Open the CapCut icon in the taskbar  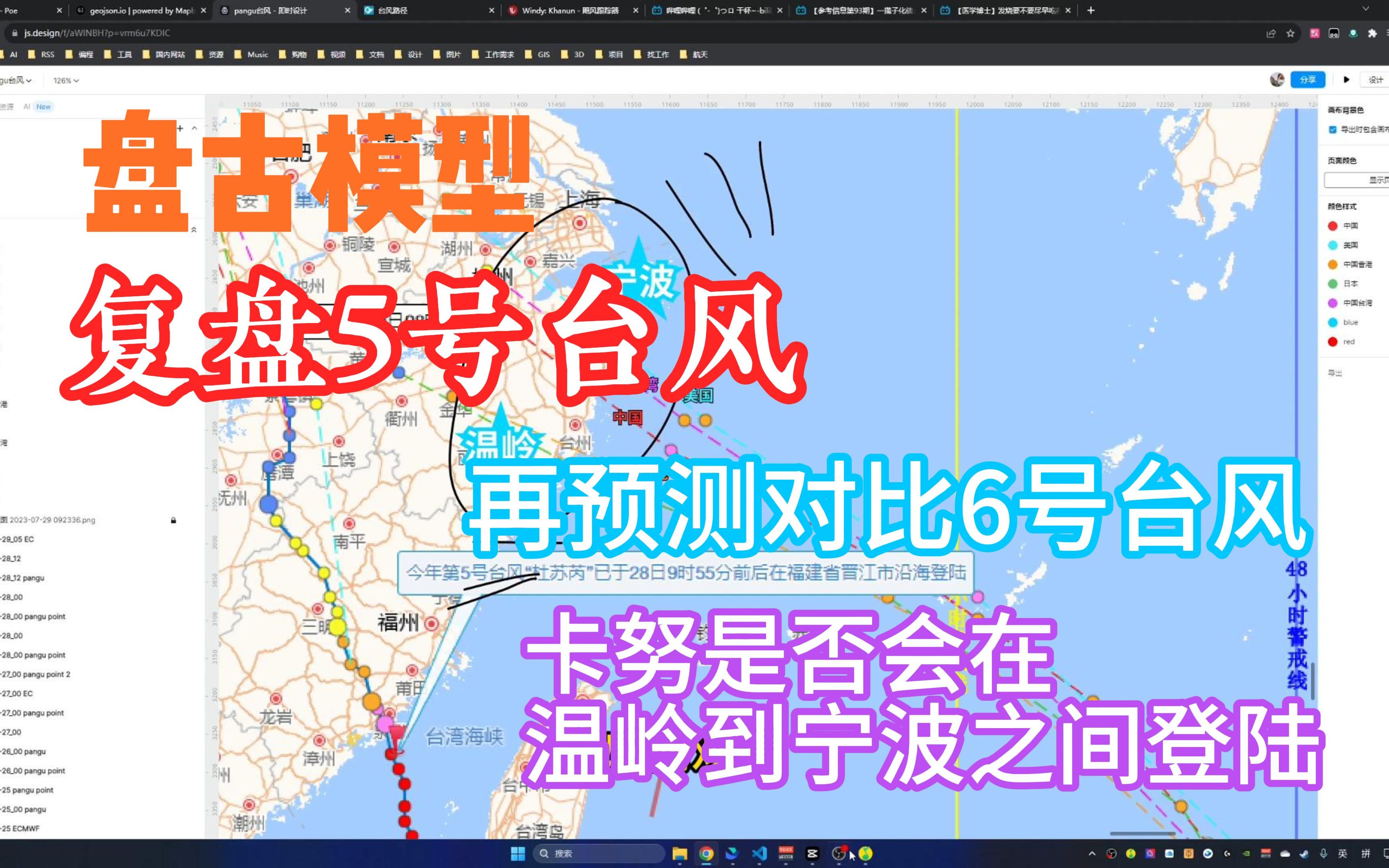point(812,854)
